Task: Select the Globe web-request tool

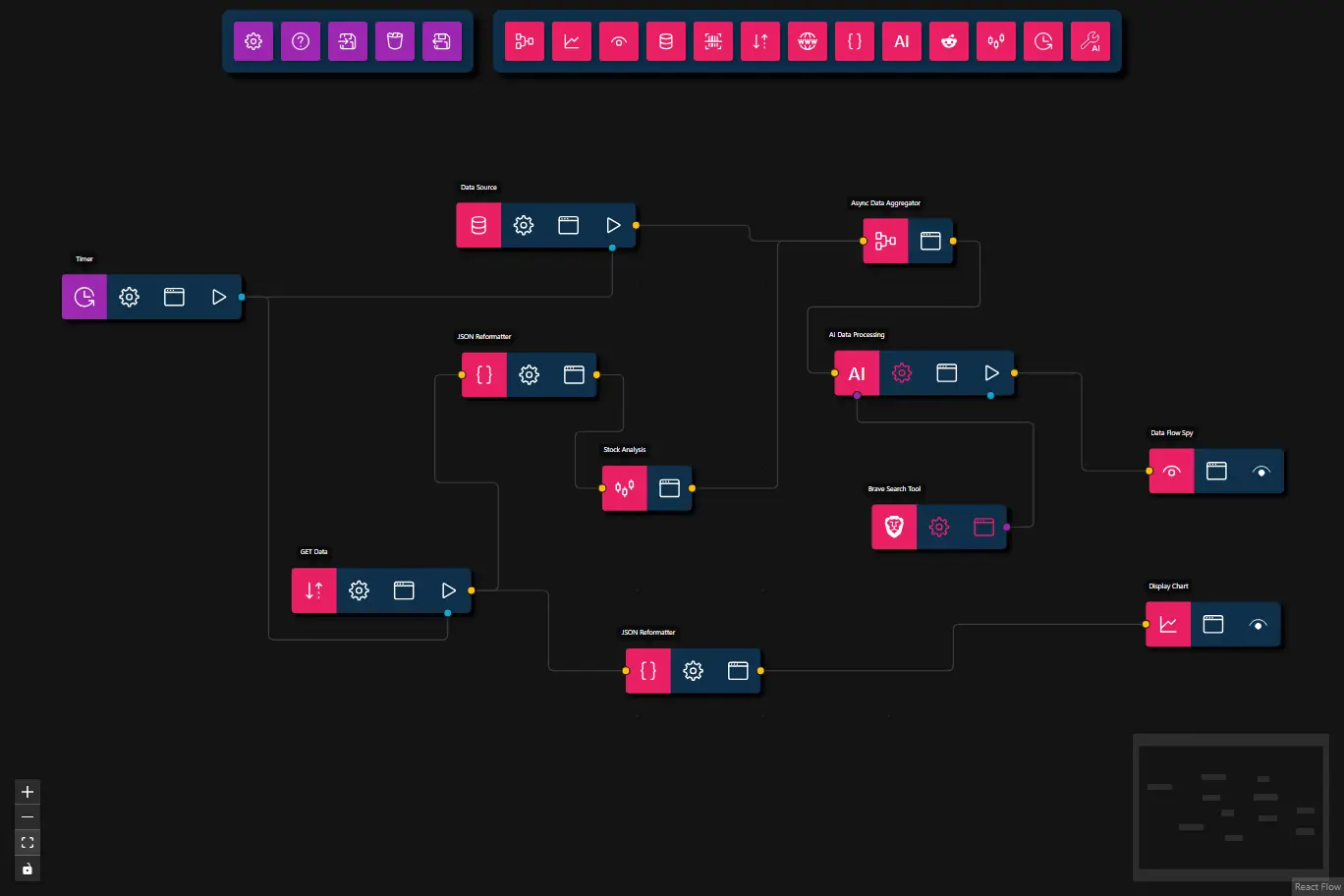Action: (807, 41)
